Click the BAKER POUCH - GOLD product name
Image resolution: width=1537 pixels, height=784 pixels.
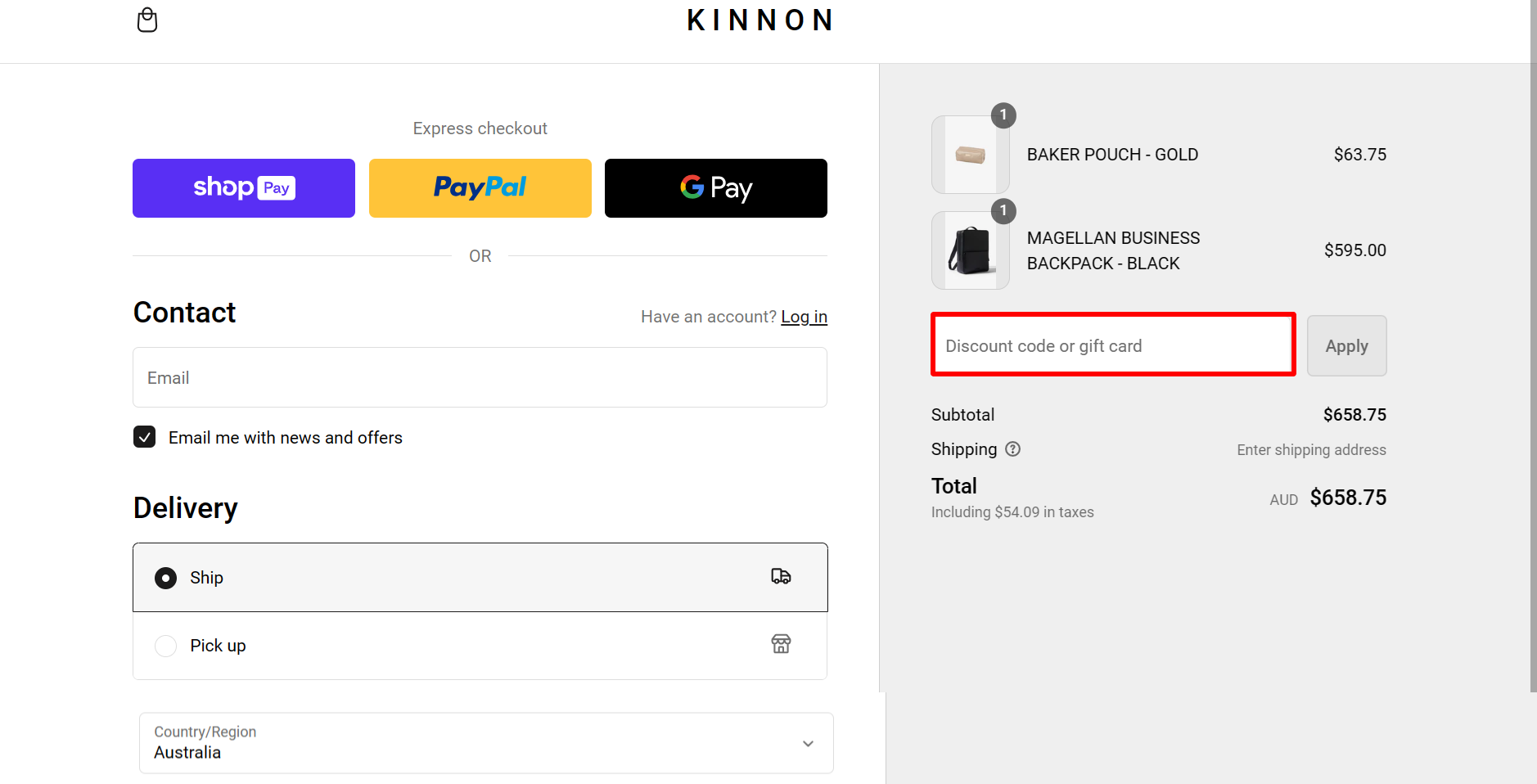[x=1111, y=154]
